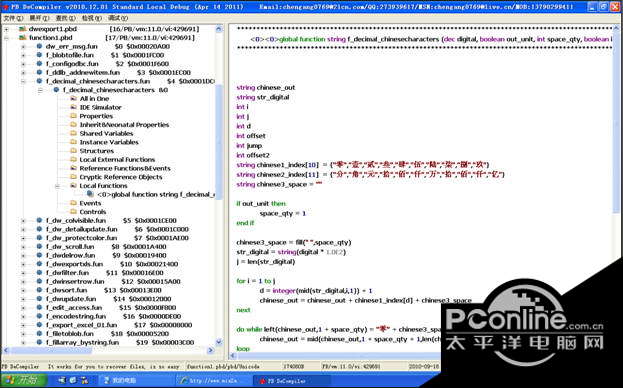Expand the f_dw_colvisible.fun node

click(x=23, y=221)
